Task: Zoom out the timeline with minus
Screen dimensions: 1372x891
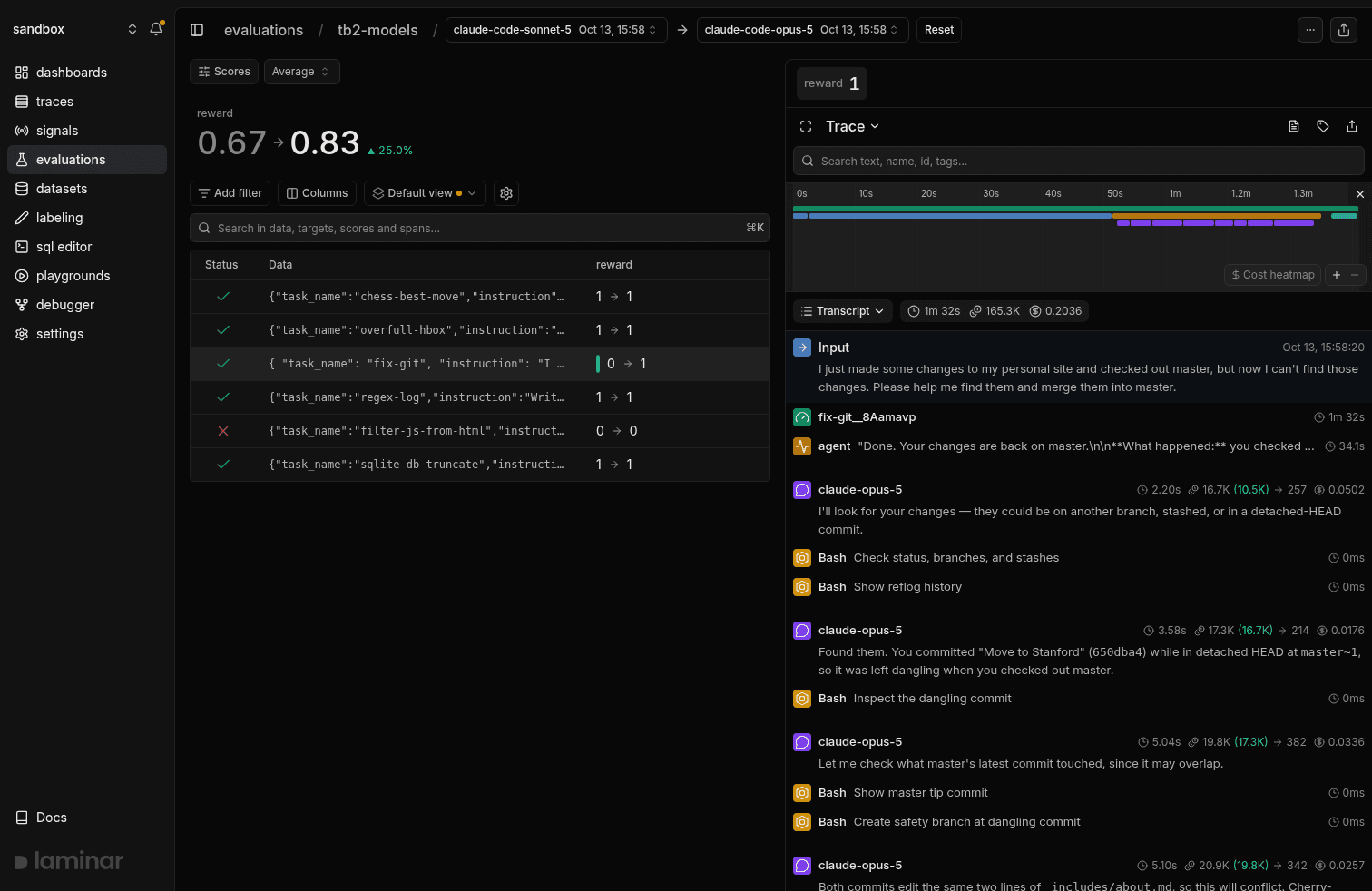Action: [1355, 275]
